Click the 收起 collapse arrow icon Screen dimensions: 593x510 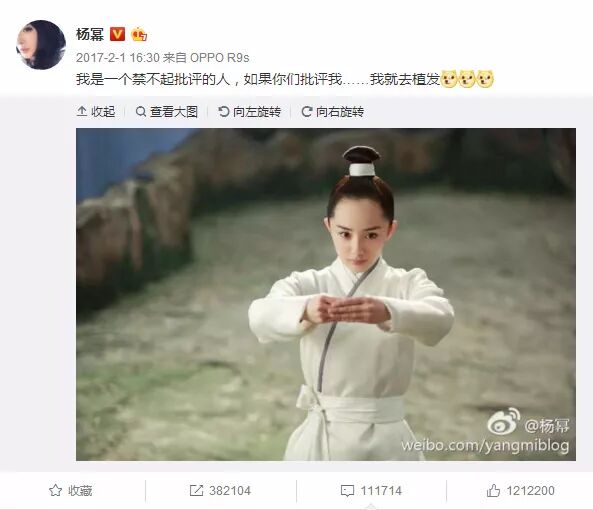pos(82,112)
